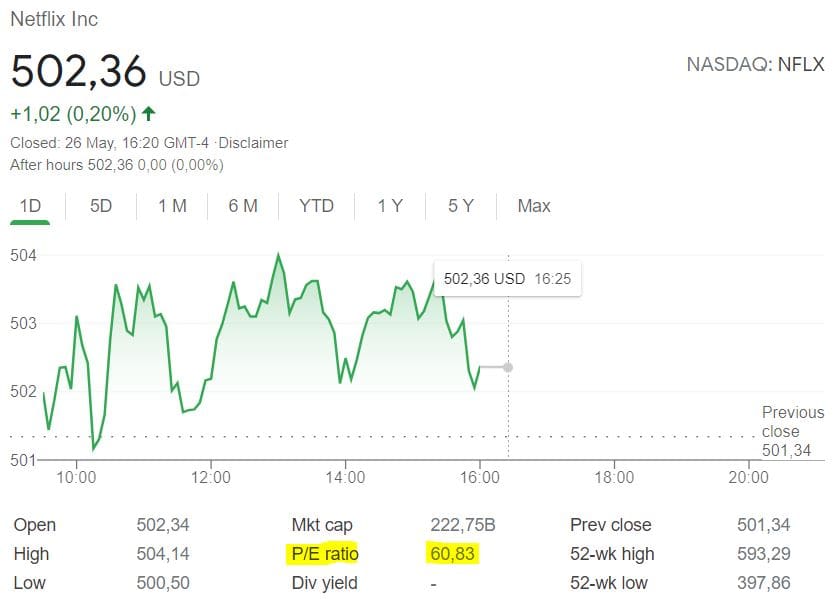The width and height of the screenshot is (836, 599).
Task: Click the highlighted P/E ratio label
Action: [325, 554]
